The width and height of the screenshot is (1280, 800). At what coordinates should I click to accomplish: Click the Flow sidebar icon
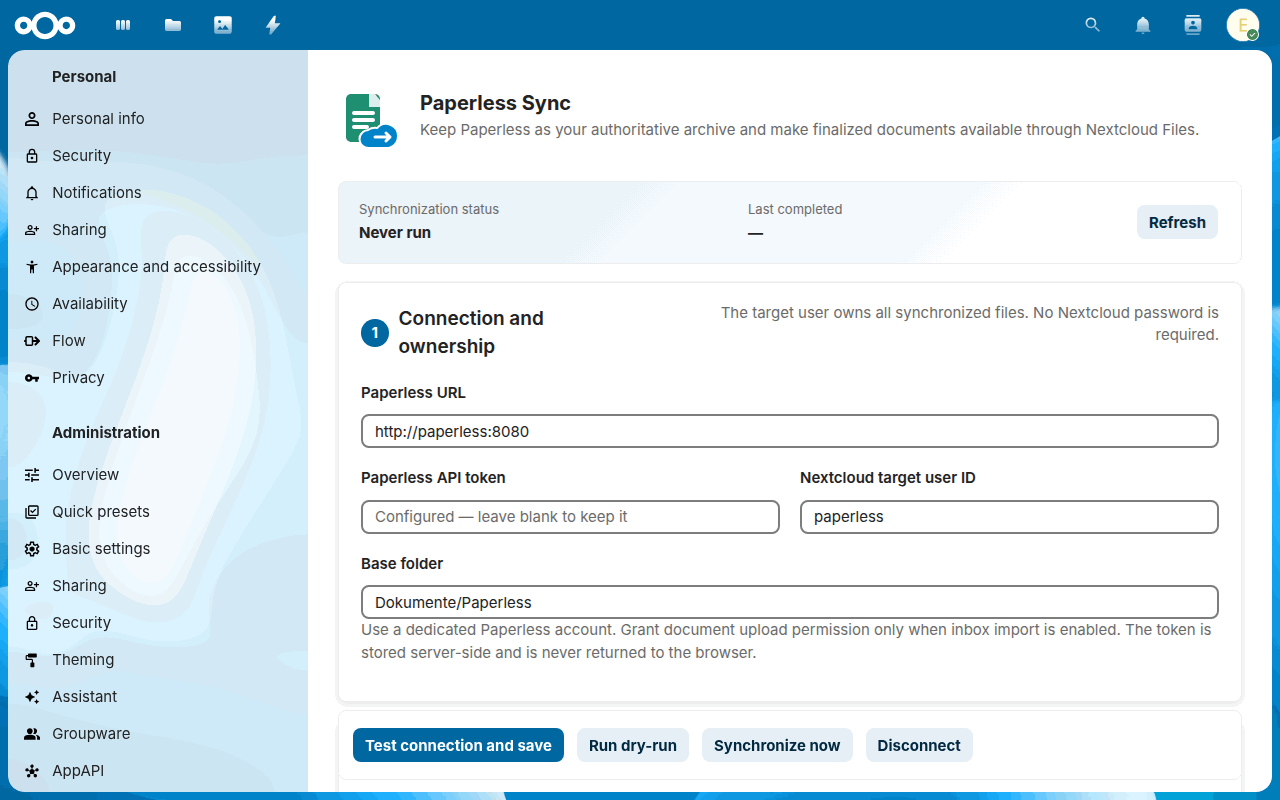point(32,341)
